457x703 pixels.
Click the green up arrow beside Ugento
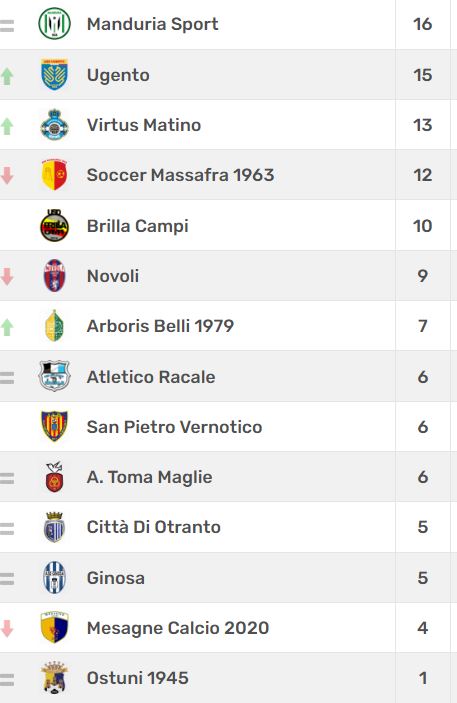(x=7, y=76)
